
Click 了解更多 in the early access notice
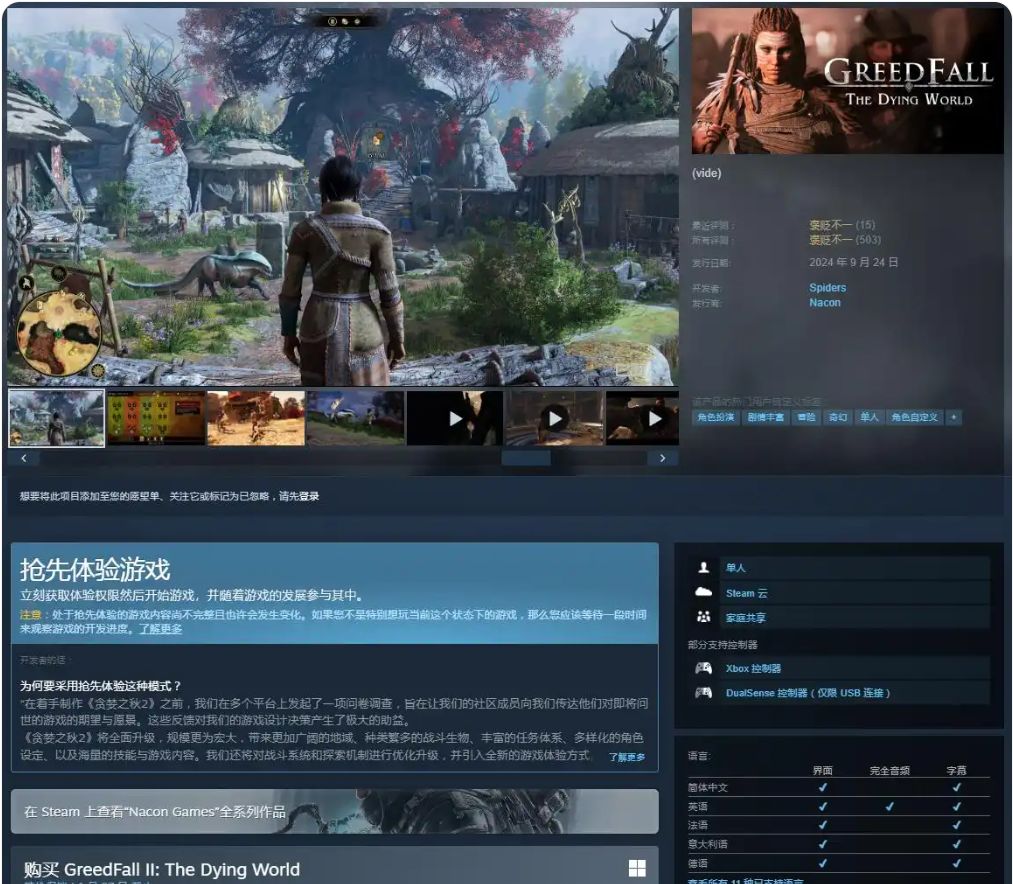pos(160,629)
